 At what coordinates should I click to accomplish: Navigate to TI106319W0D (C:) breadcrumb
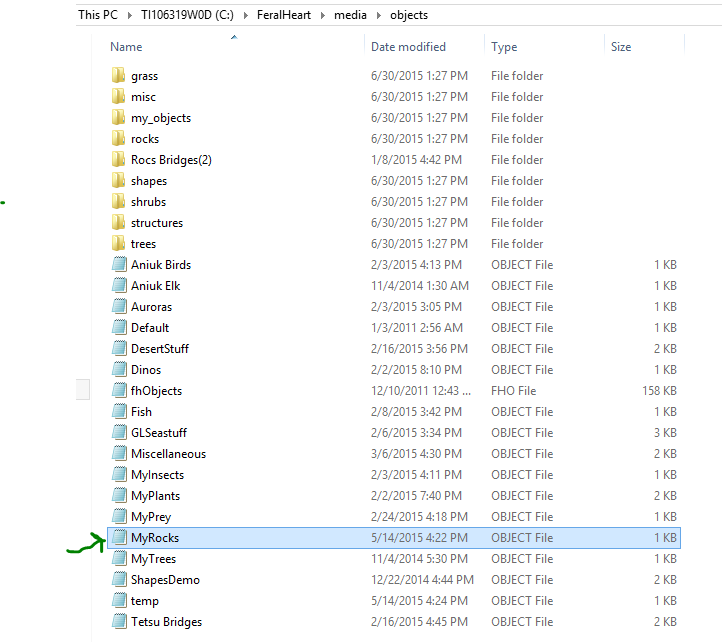click(187, 15)
